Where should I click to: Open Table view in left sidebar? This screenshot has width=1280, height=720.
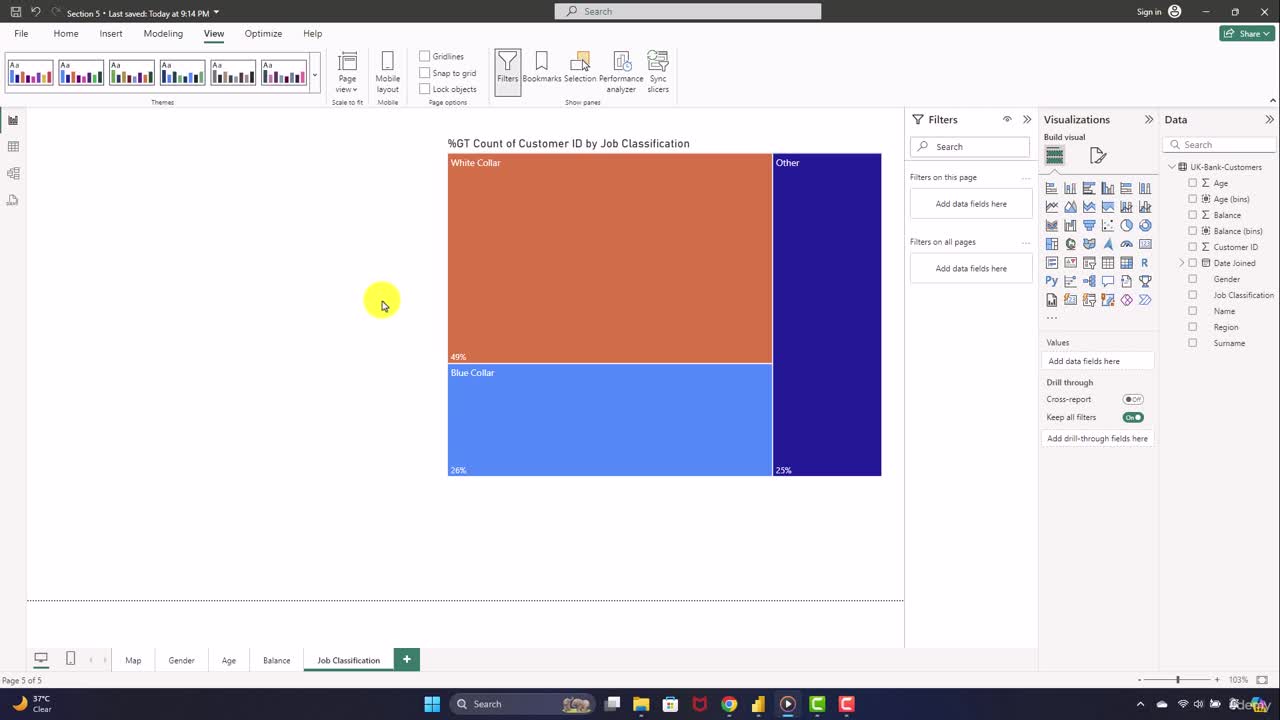click(13, 147)
